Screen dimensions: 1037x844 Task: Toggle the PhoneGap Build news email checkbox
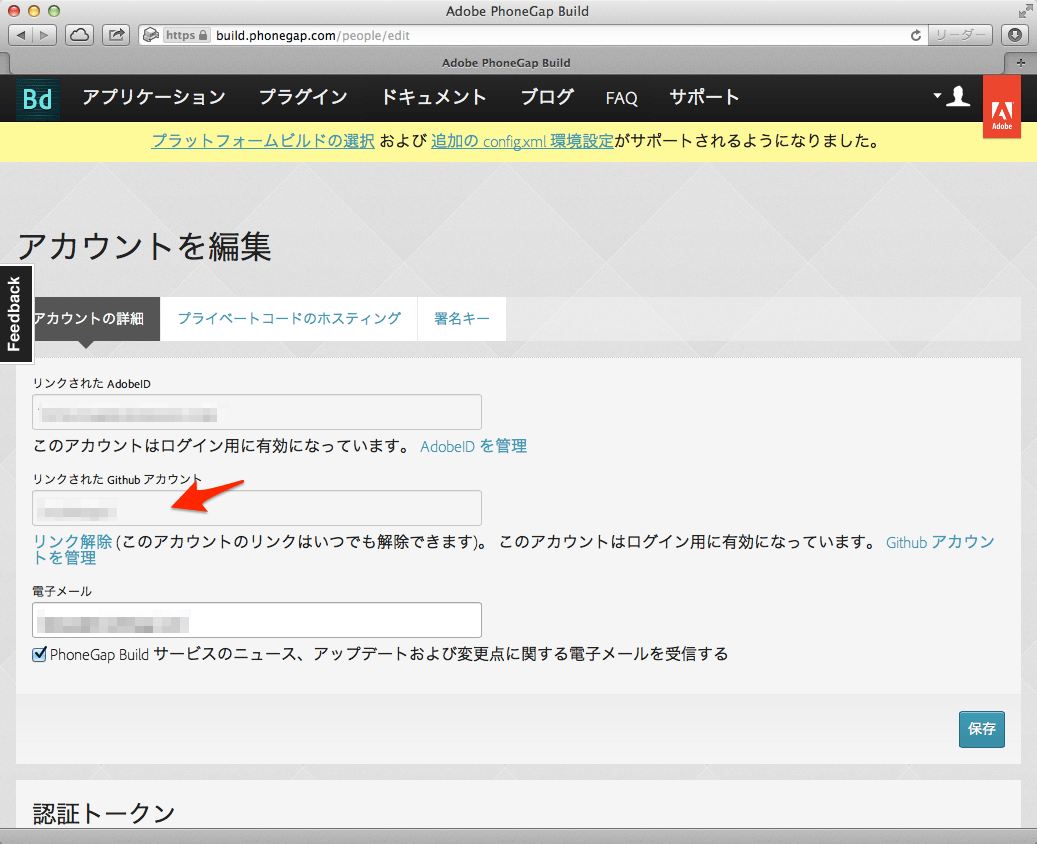pos(40,655)
